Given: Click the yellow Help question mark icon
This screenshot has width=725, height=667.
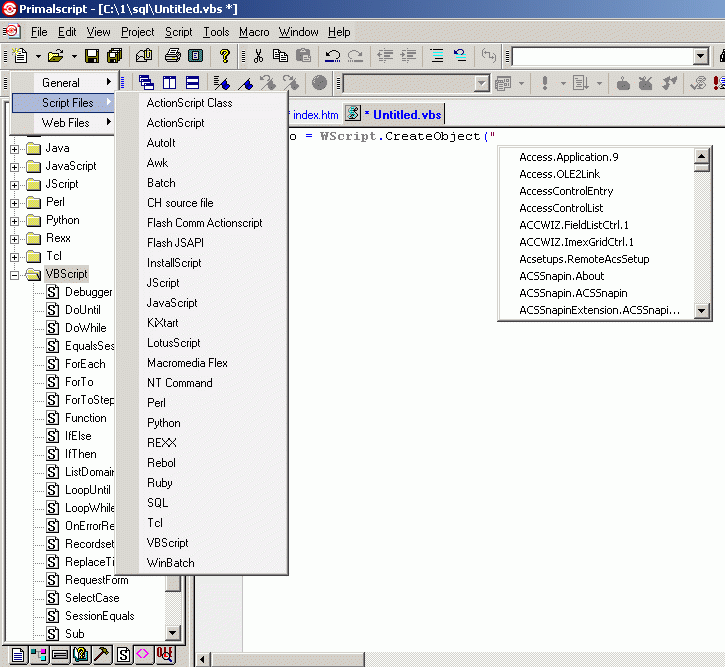Looking at the screenshot, I should coord(224,56).
